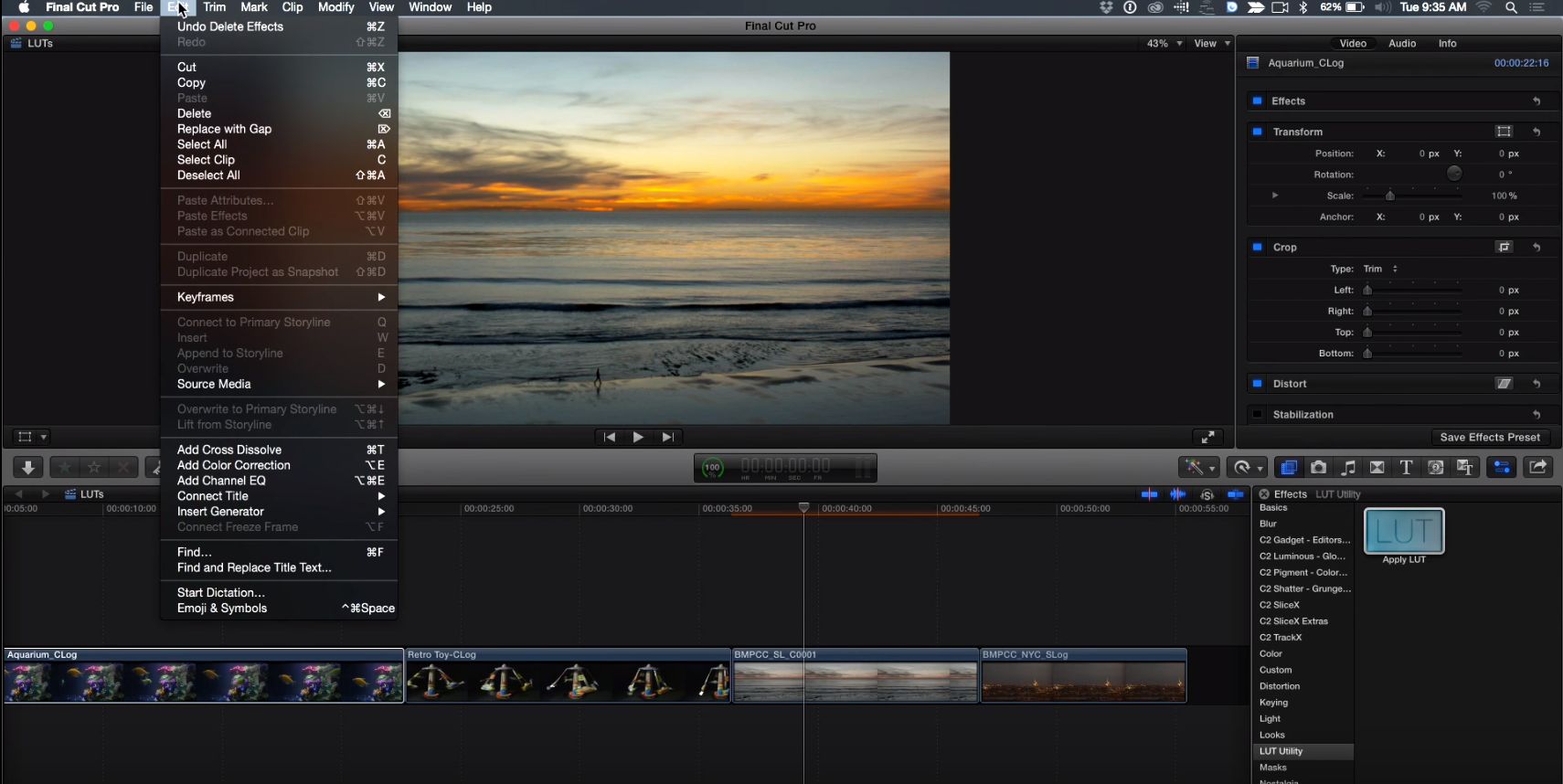Open the Crop Type Trim popup
Image resolution: width=1563 pixels, height=784 pixels.
point(1380,269)
